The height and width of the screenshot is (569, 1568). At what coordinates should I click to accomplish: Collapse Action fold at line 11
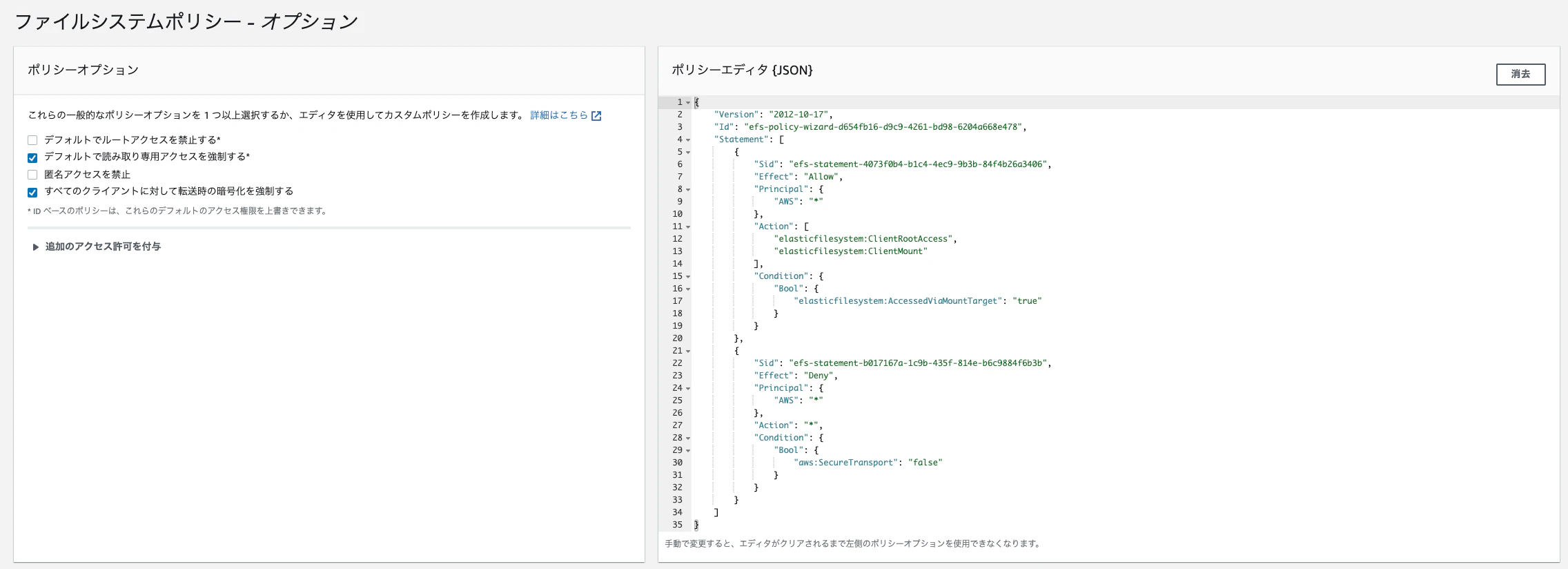688,227
